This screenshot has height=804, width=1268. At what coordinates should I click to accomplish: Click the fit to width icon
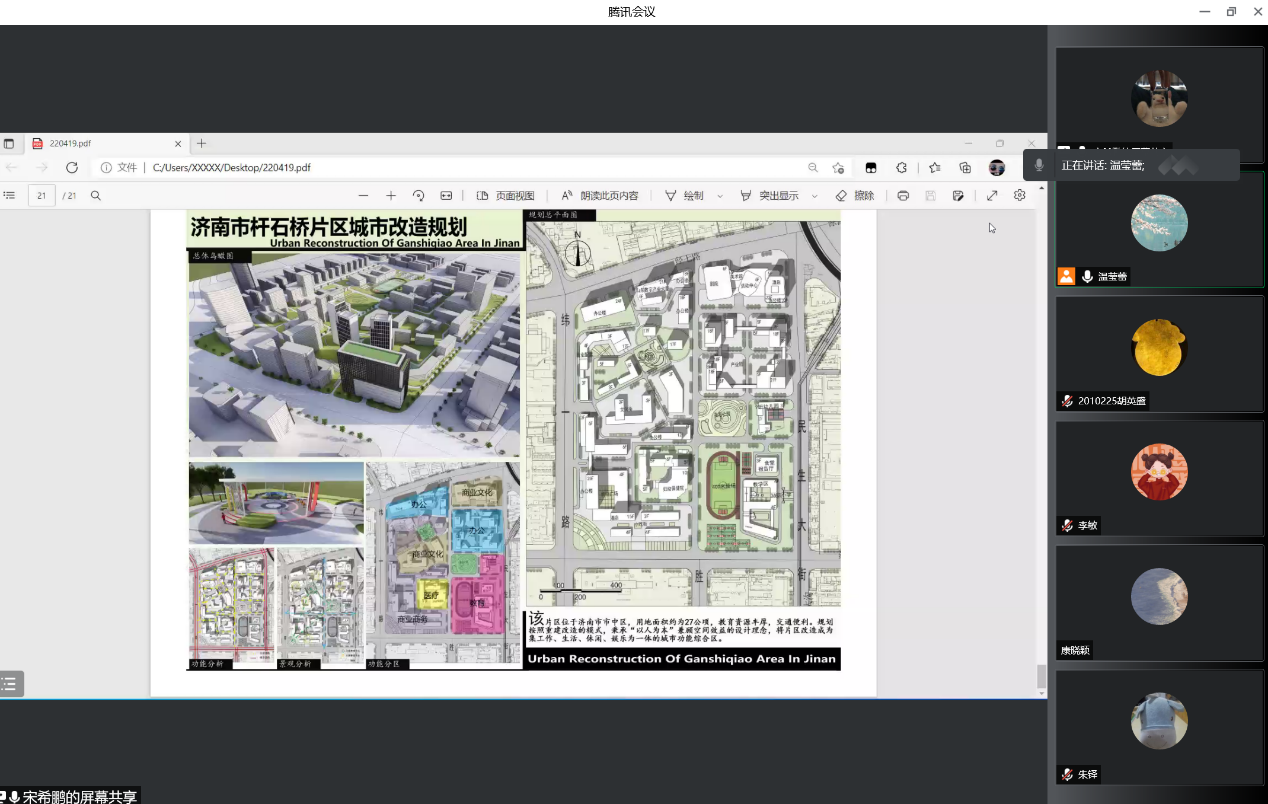click(446, 196)
